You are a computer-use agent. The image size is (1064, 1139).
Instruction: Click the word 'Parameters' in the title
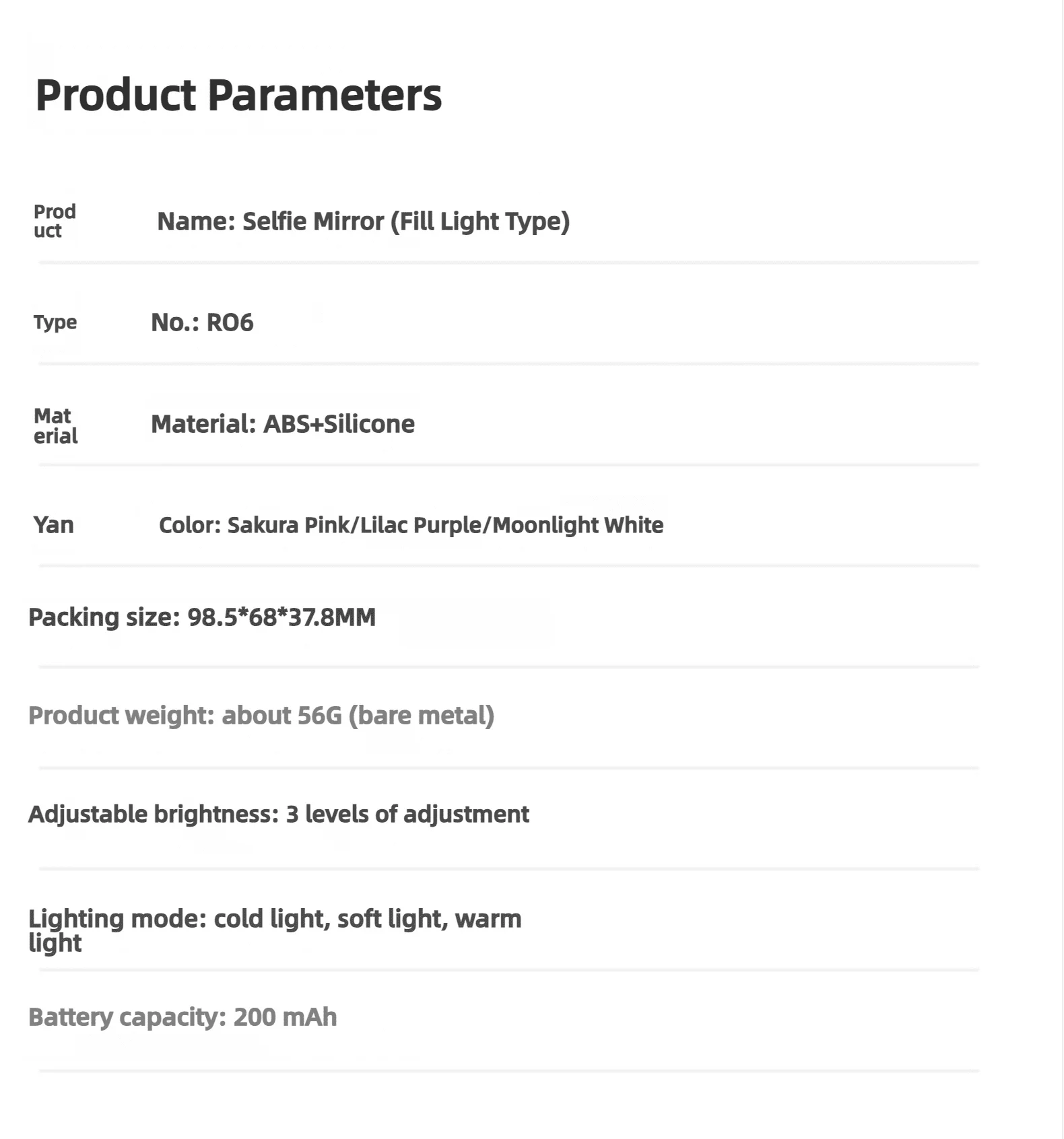pyautogui.click(x=325, y=95)
